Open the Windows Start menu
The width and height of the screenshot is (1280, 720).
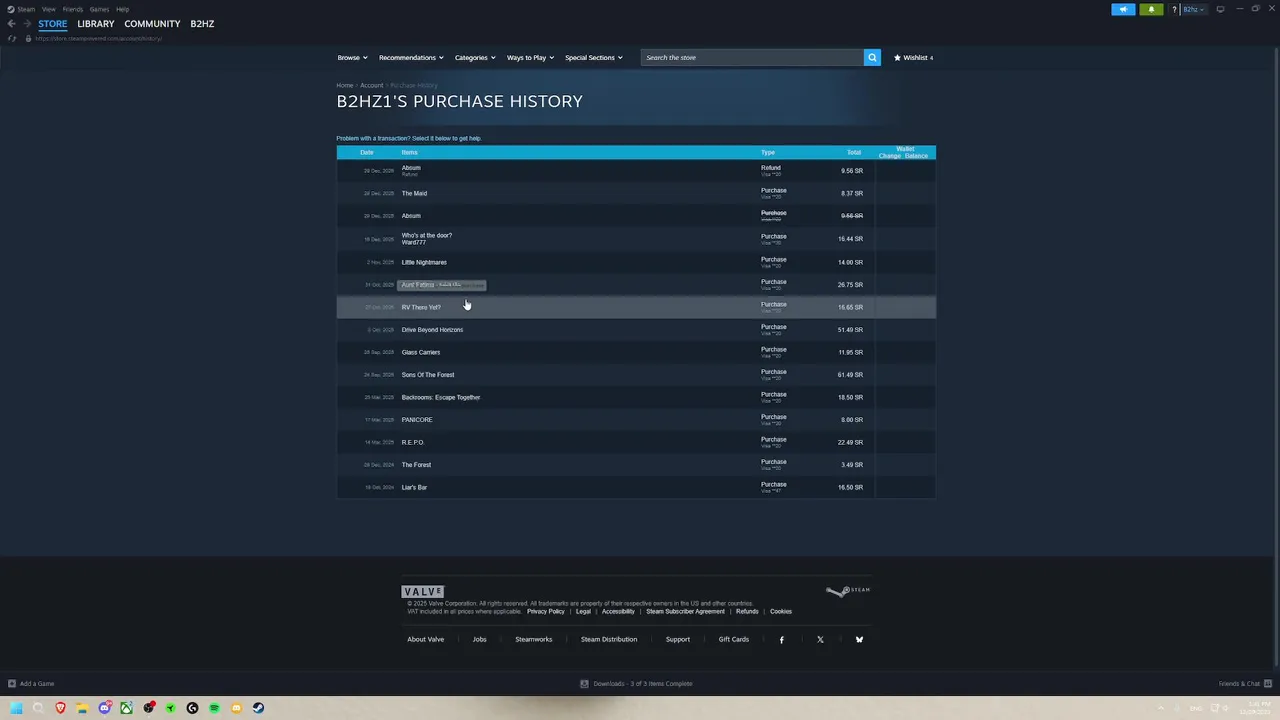(16, 708)
